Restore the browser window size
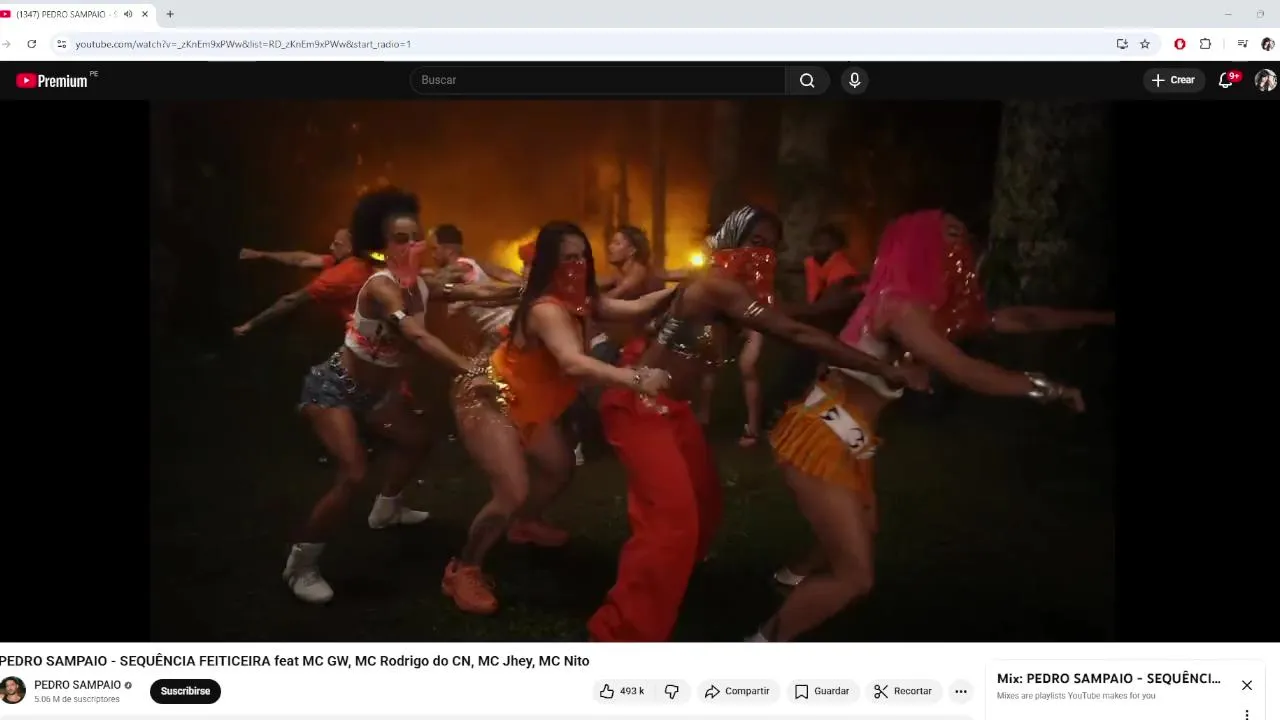Viewport: 1280px width, 720px height. [x=1260, y=14]
